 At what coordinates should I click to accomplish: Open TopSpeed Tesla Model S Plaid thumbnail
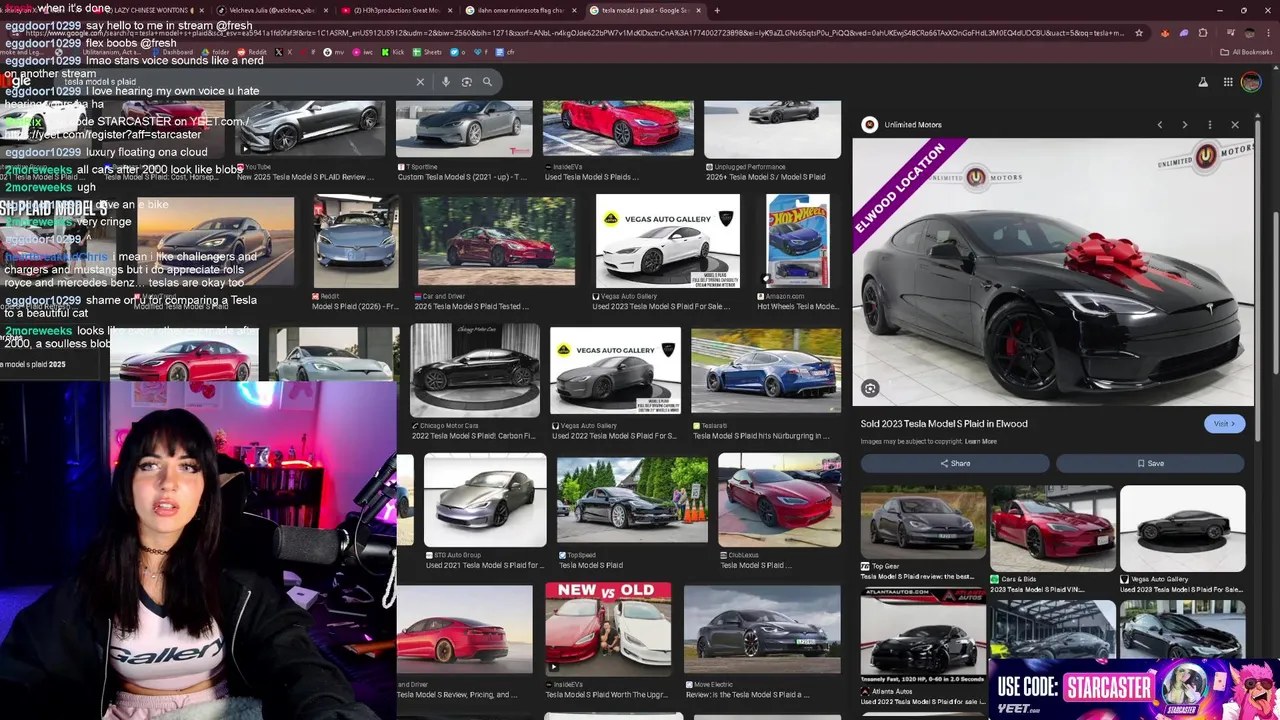point(632,500)
